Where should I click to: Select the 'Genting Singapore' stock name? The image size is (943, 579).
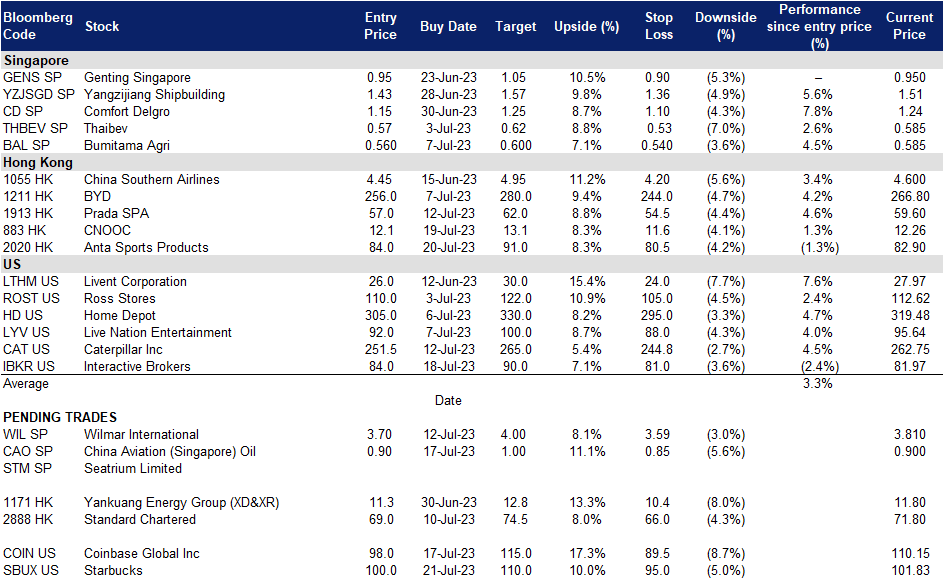(137, 78)
